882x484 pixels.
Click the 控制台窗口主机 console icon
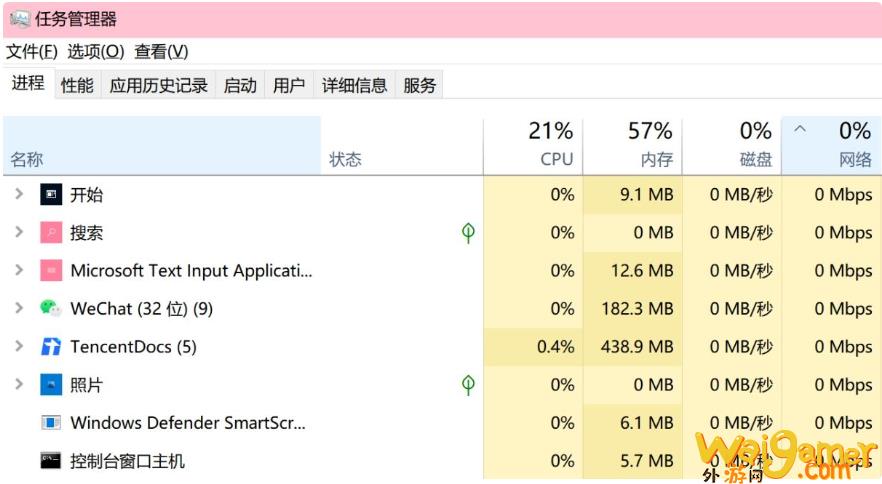(x=51, y=461)
